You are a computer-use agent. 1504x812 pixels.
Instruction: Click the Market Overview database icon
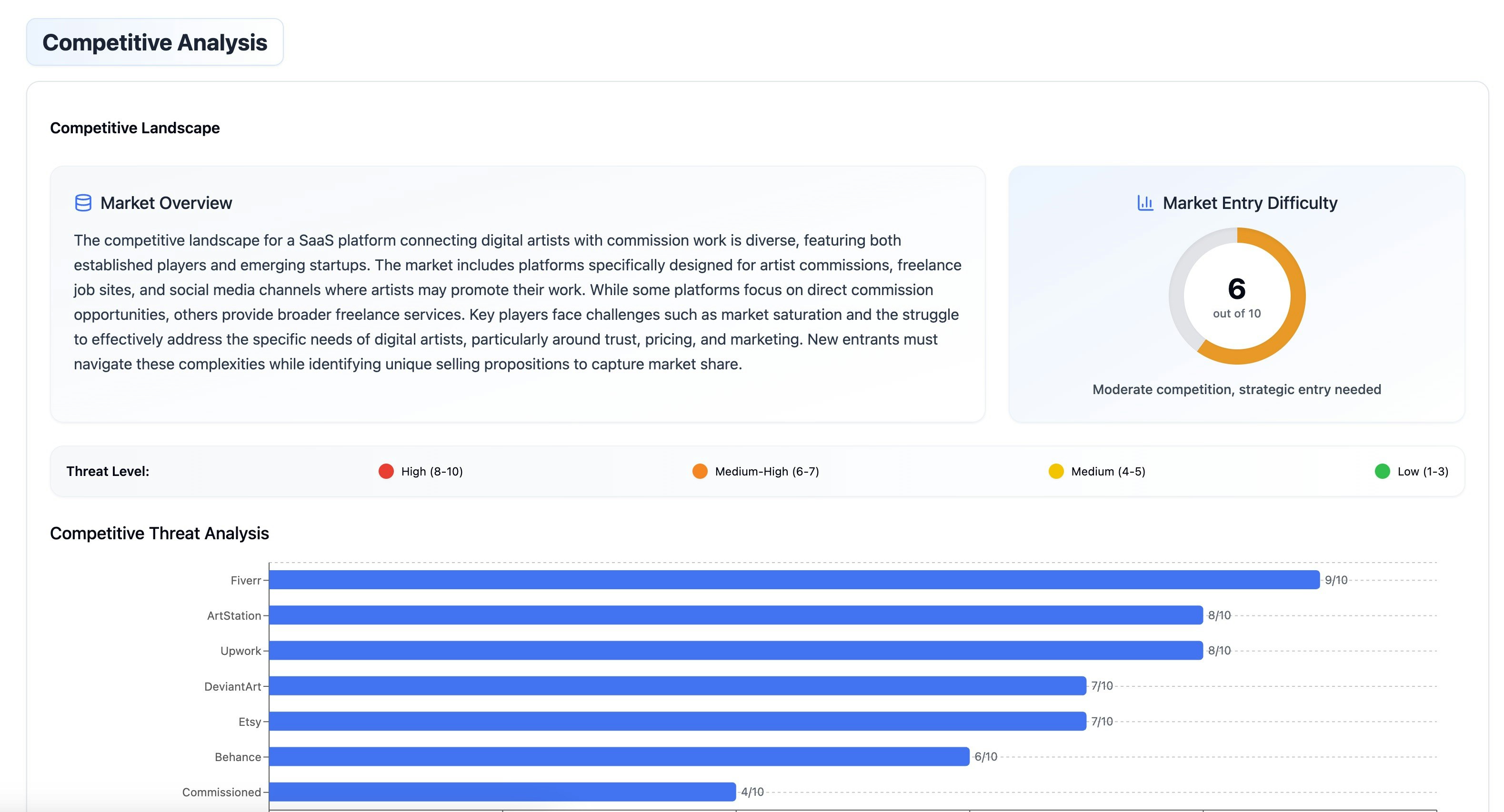[83, 203]
